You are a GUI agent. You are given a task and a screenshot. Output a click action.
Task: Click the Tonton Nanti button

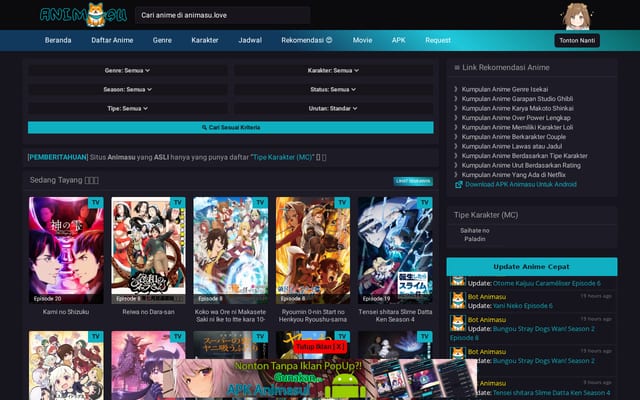(577, 40)
